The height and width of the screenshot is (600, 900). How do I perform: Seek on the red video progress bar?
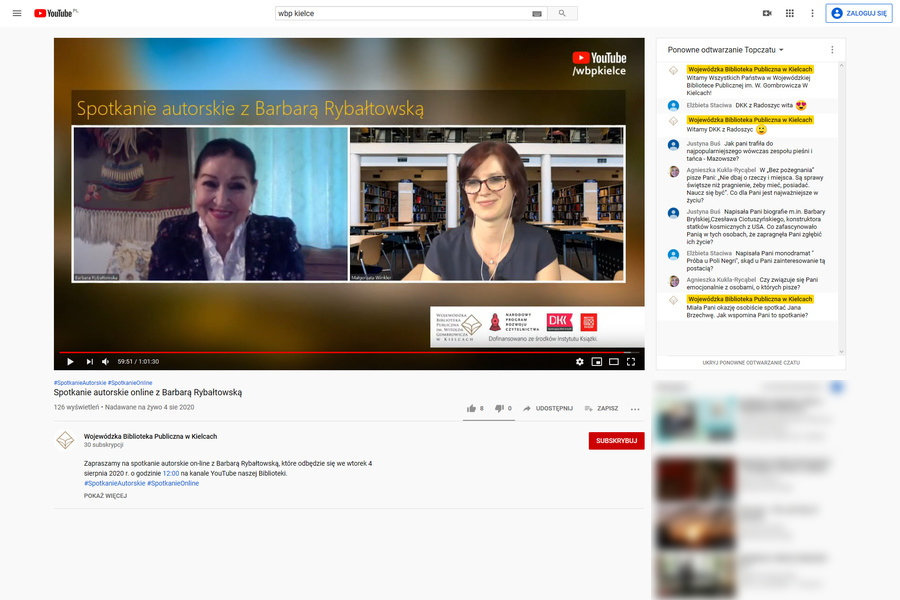pos(349,352)
